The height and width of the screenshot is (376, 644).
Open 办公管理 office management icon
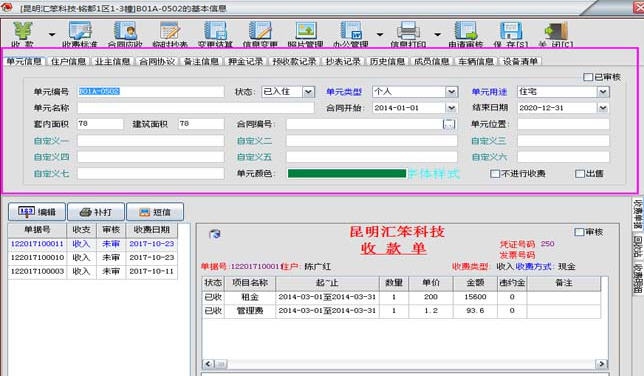point(350,34)
